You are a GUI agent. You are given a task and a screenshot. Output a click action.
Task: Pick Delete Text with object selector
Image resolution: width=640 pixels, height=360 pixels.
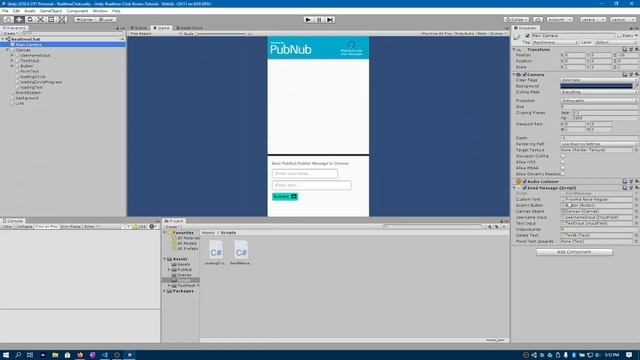[636, 235]
